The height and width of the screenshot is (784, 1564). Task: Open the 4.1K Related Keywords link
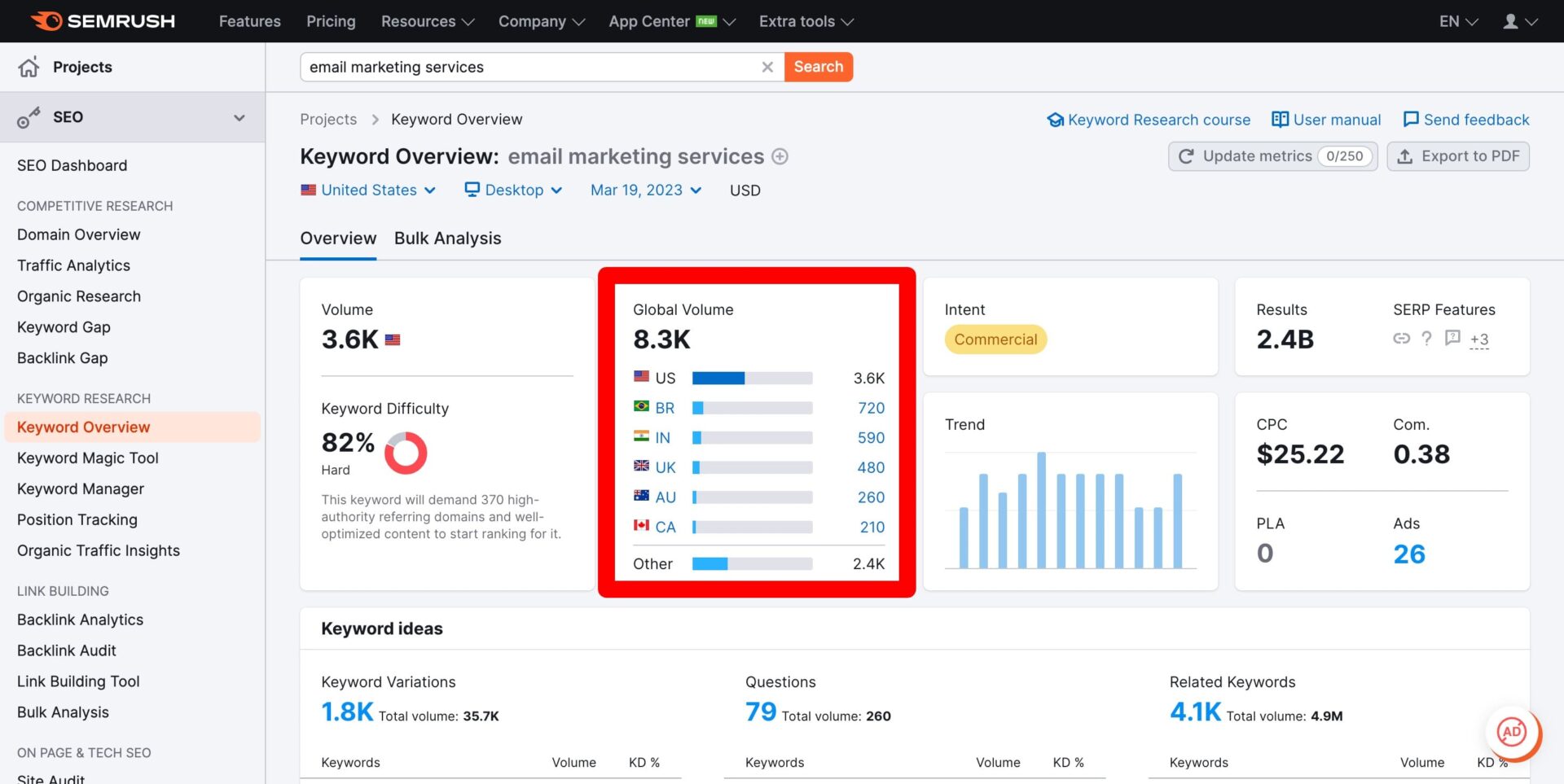1195,712
